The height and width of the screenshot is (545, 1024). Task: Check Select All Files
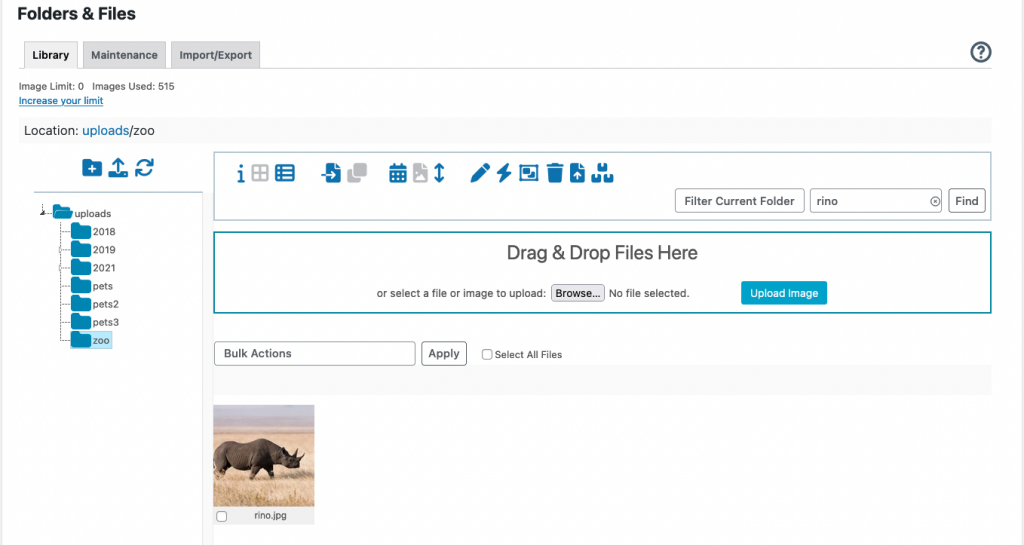(487, 354)
